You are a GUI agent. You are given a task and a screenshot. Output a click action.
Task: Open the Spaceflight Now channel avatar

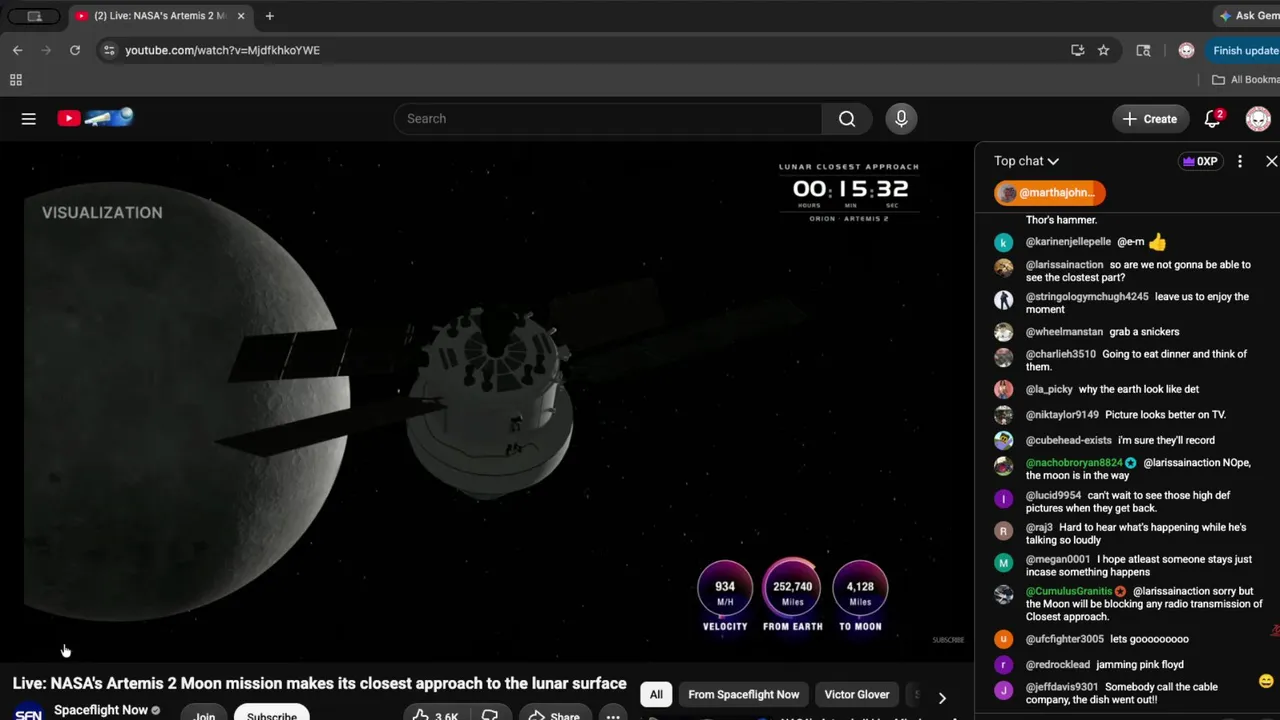click(x=28, y=713)
